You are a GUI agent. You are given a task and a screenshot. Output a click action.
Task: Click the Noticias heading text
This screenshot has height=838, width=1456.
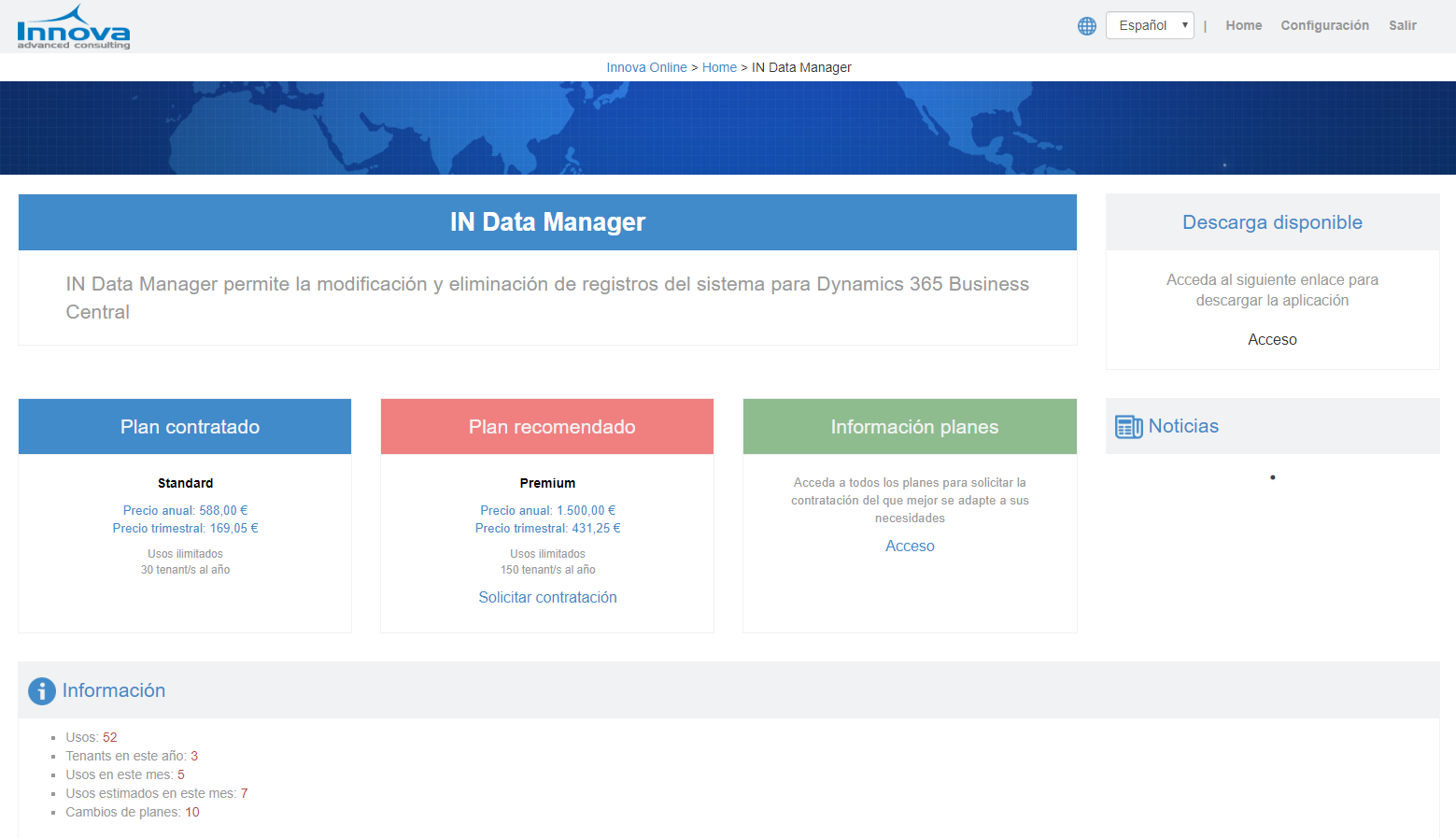click(x=1183, y=426)
